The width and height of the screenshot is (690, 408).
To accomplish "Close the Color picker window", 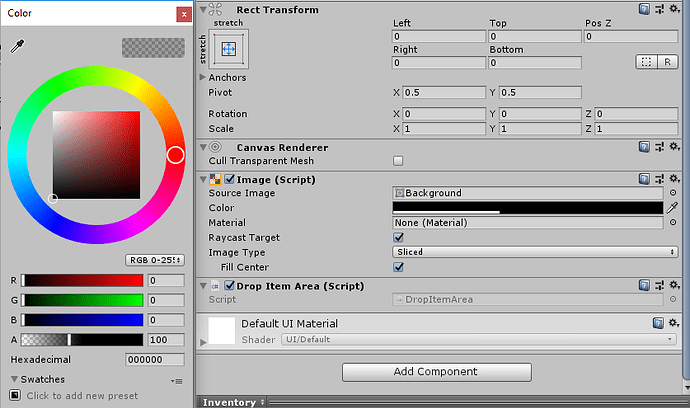I will (184, 15).
